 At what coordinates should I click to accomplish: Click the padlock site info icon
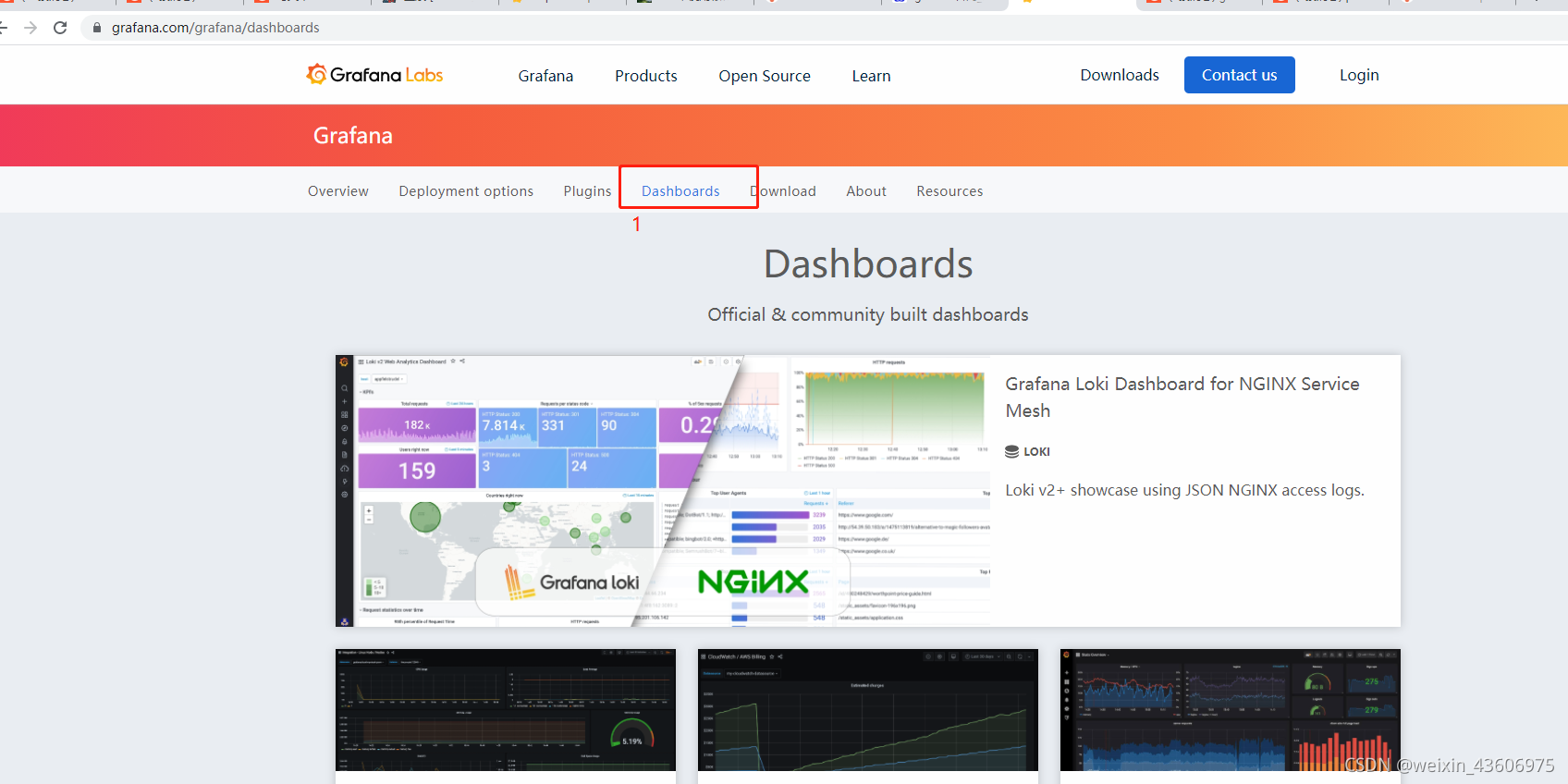click(96, 28)
